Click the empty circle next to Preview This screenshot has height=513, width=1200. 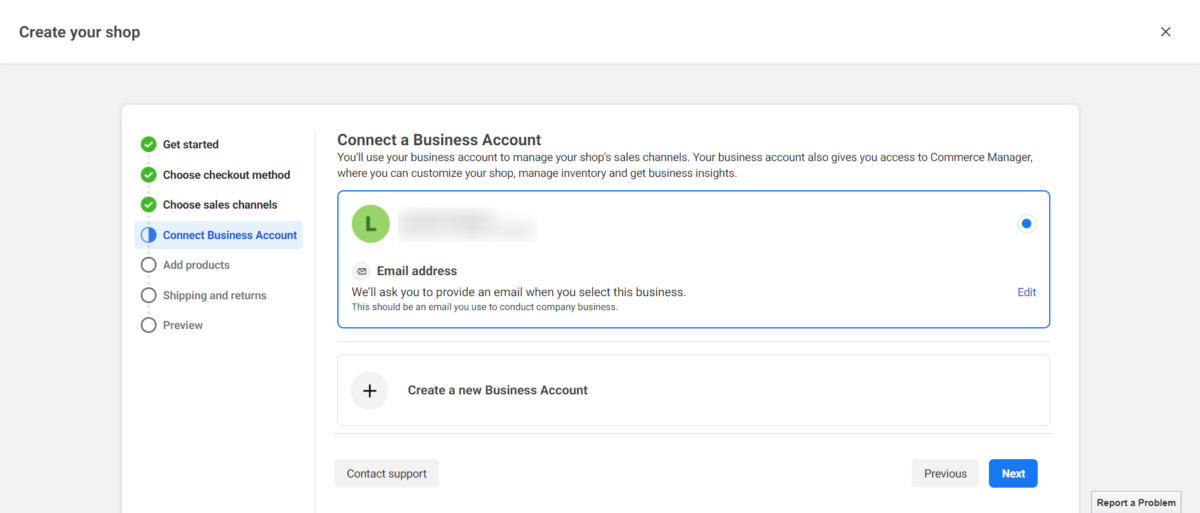coord(148,325)
